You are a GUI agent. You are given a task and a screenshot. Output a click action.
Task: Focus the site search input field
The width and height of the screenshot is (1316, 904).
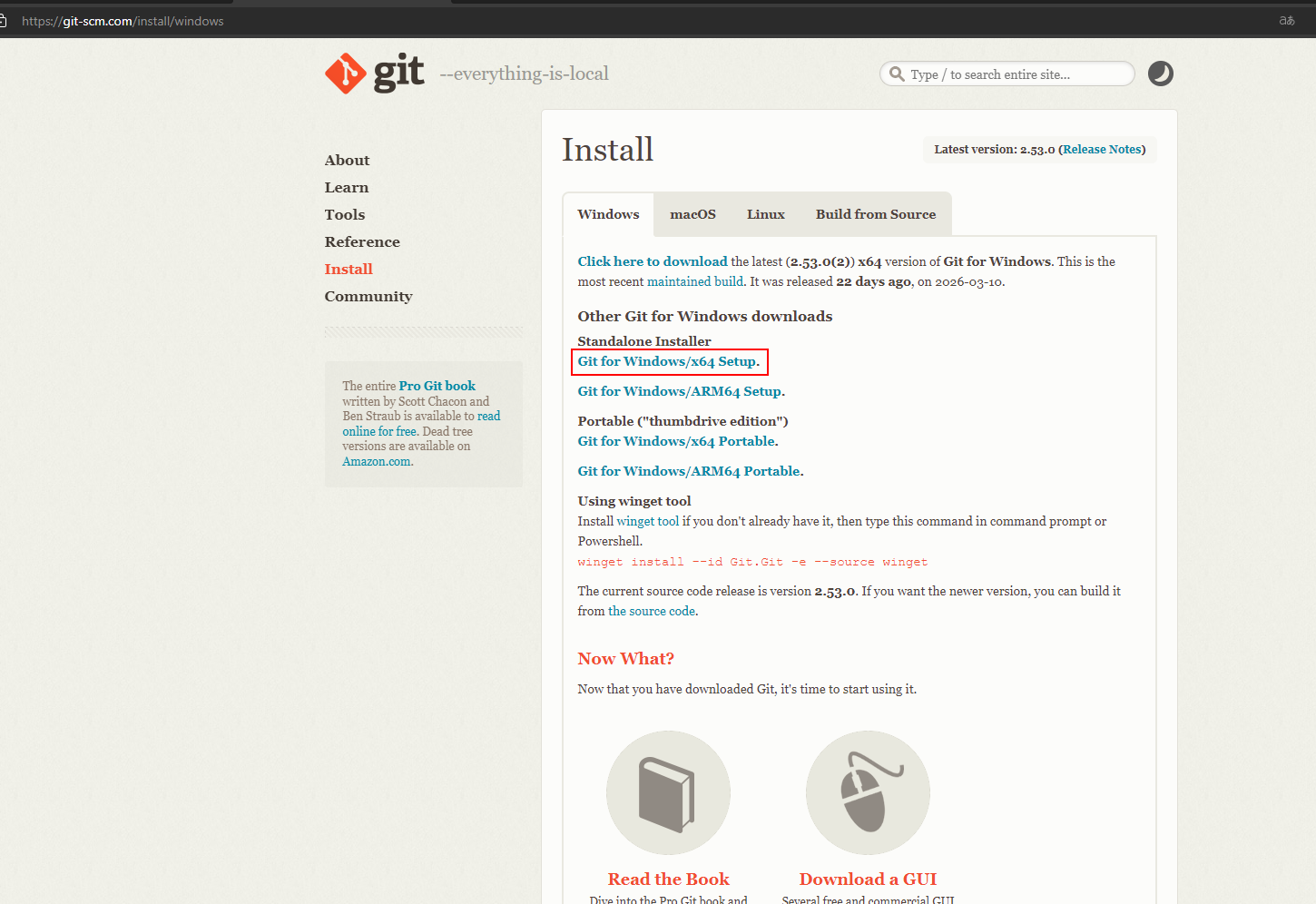click(x=1007, y=74)
